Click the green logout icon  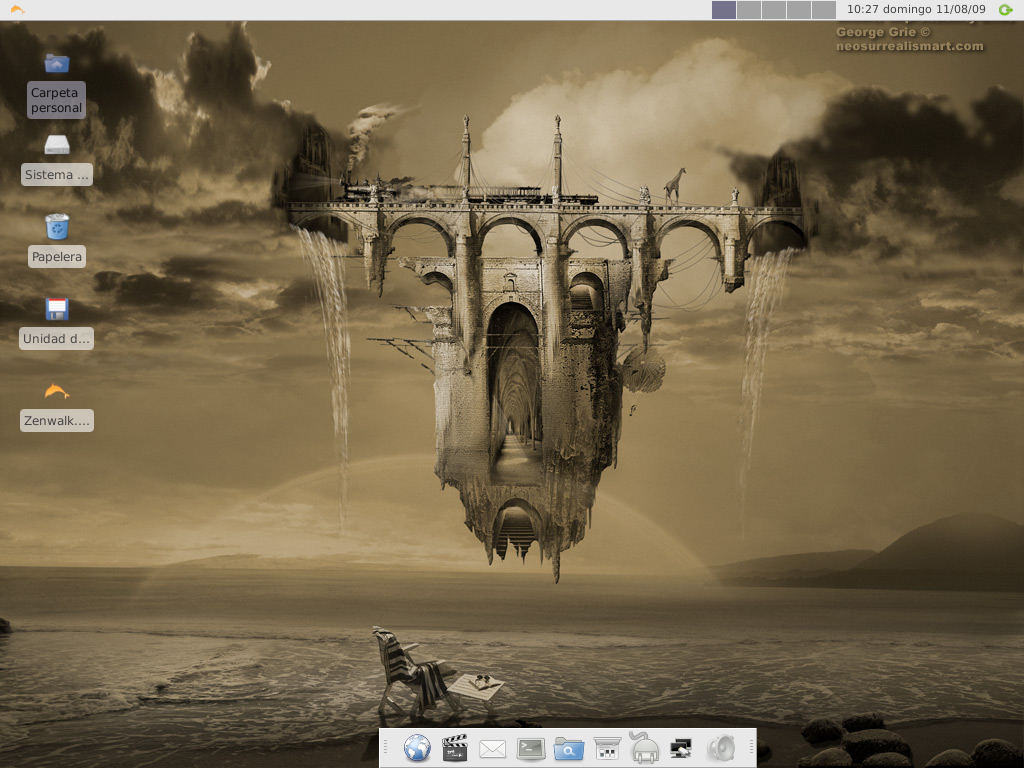(x=1006, y=9)
